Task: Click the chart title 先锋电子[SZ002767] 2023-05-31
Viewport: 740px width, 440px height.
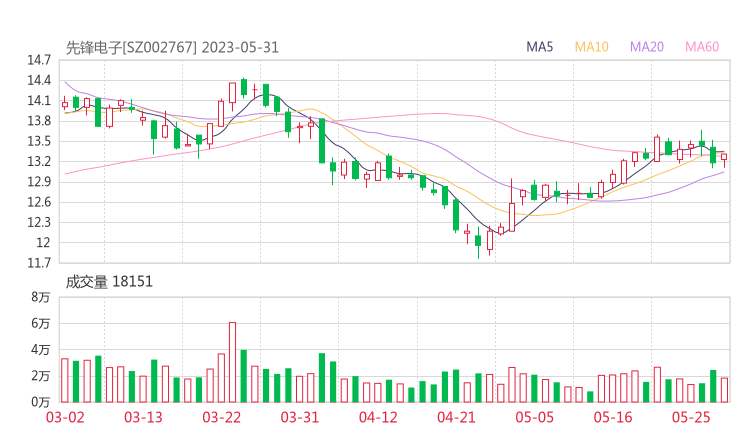Action: tap(172, 48)
